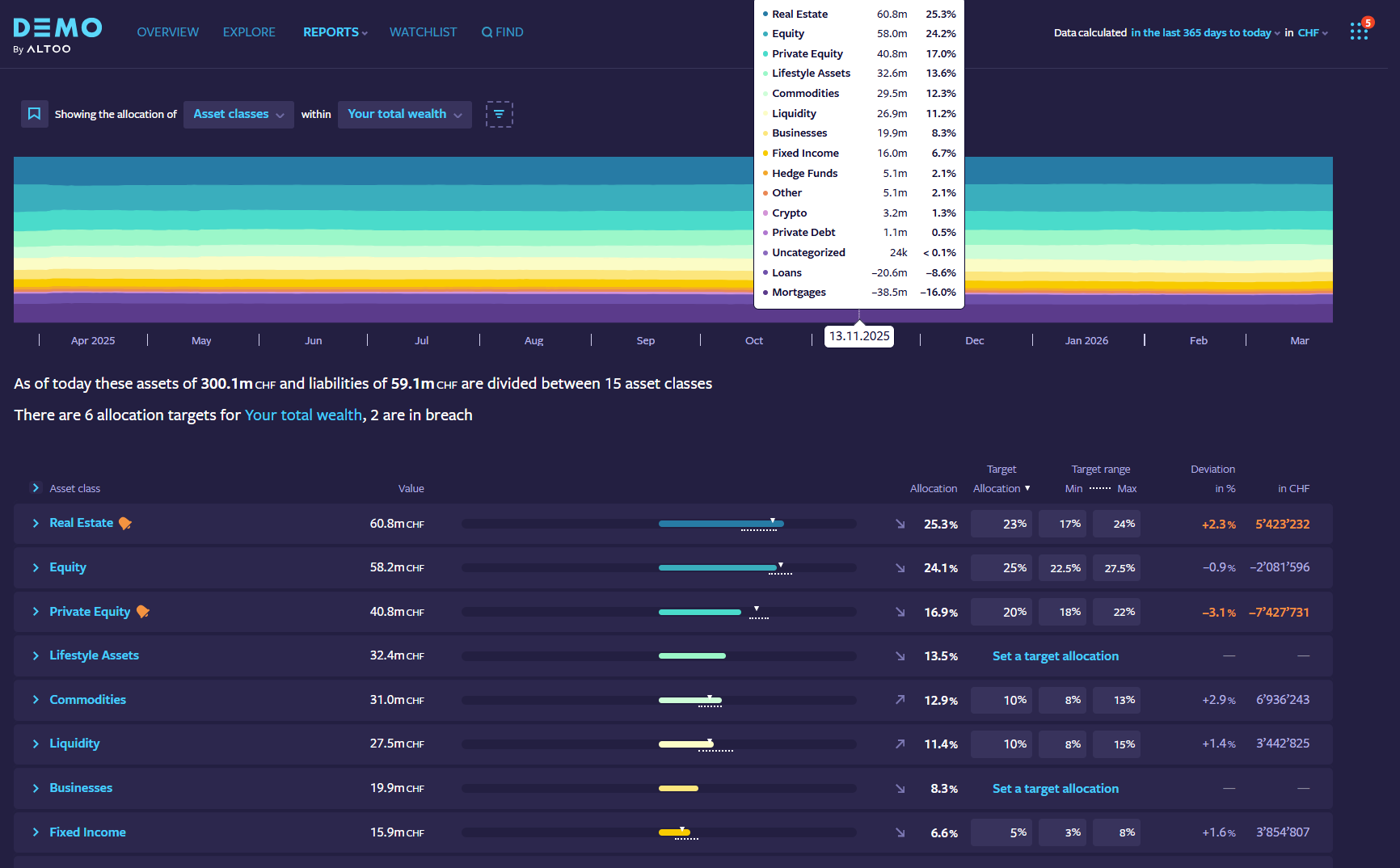The height and width of the screenshot is (868, 1400).
Task: Set a target allocation for Lifestyle Assets
Action: pos(1055,656)
